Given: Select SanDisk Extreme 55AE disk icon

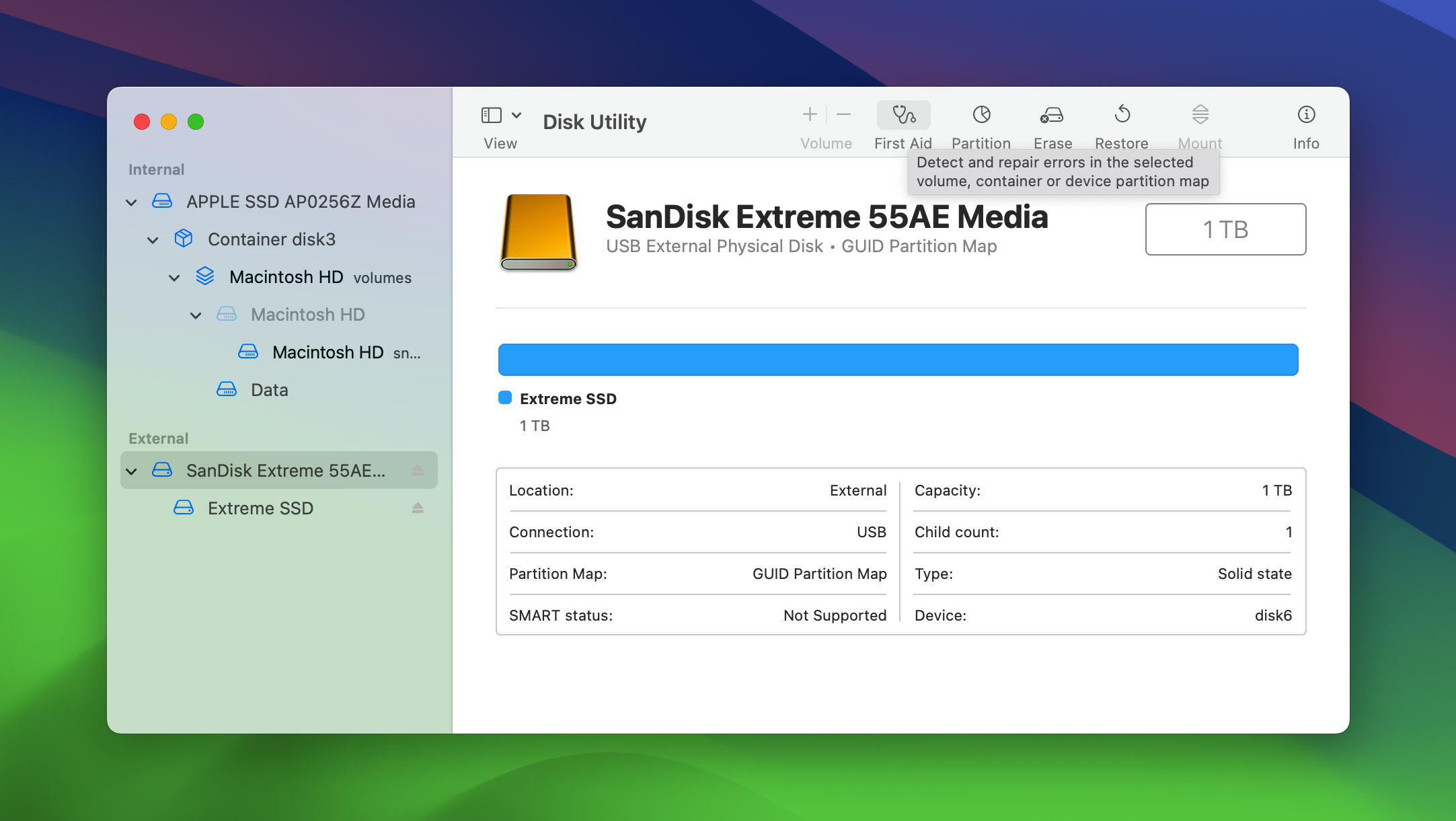Looking at the screenshot, I should (164, 470).
